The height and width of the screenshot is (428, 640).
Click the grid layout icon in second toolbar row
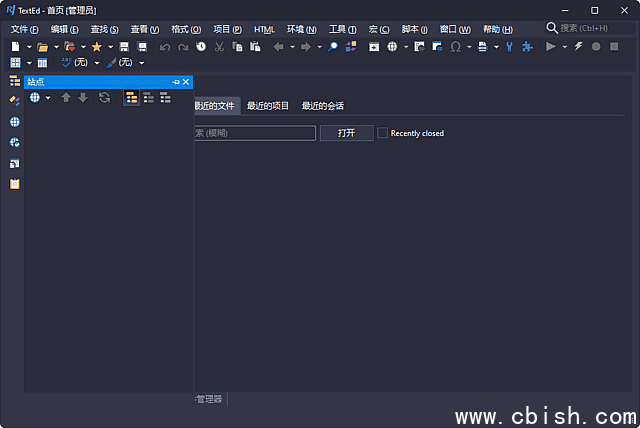coord(15,63)
